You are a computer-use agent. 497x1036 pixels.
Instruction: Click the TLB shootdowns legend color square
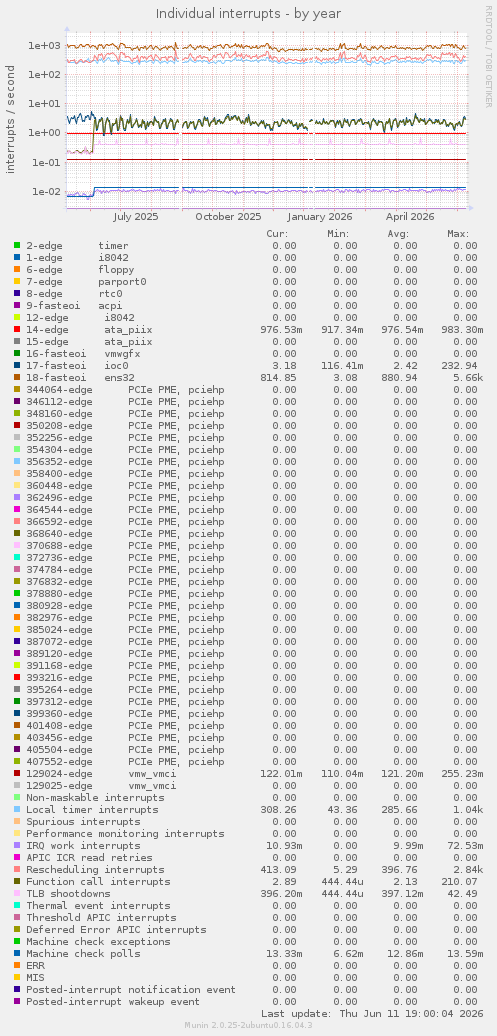click(17, 893)
